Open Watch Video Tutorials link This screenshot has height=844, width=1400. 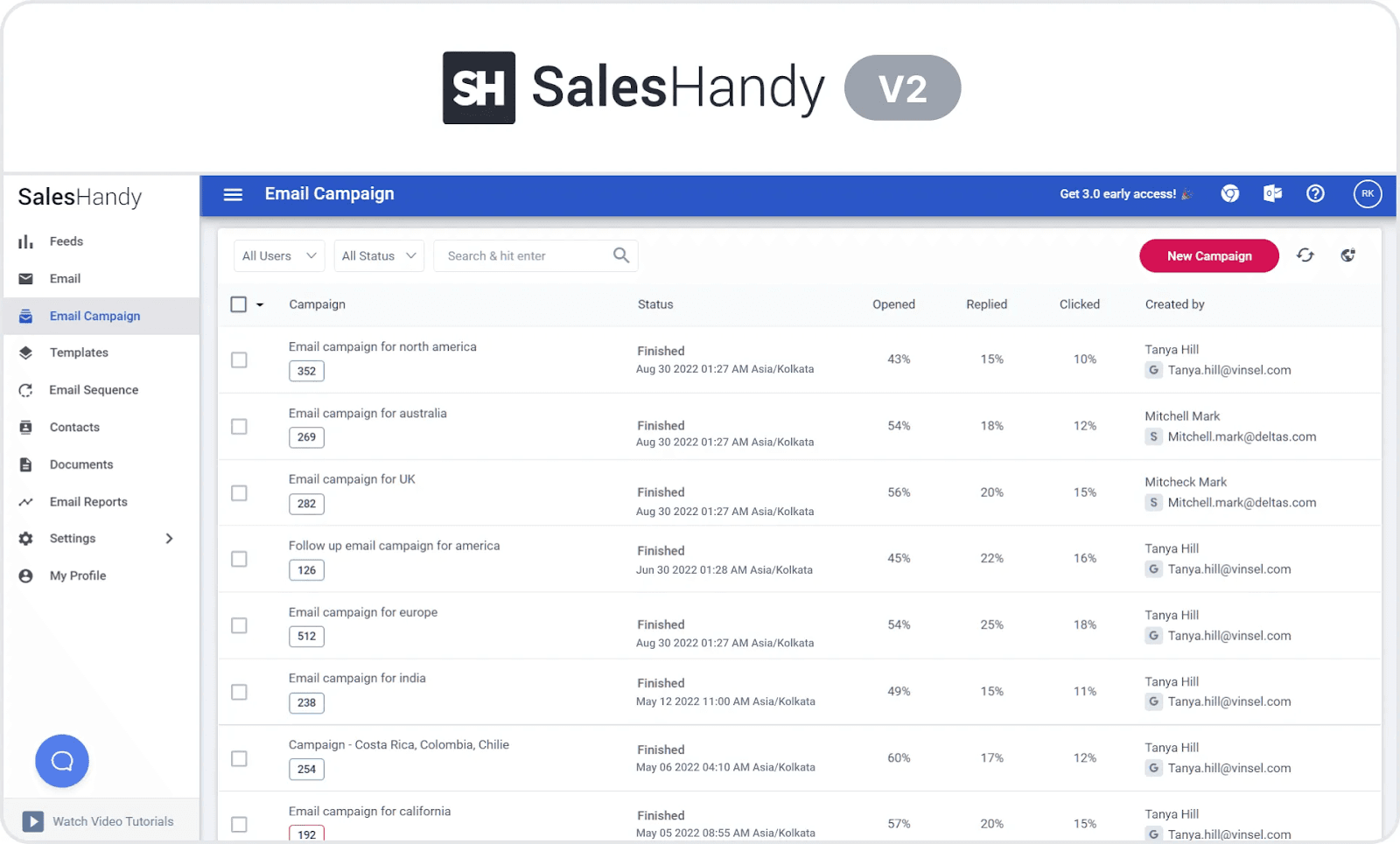pyautogui.click(x=113, y=821)
